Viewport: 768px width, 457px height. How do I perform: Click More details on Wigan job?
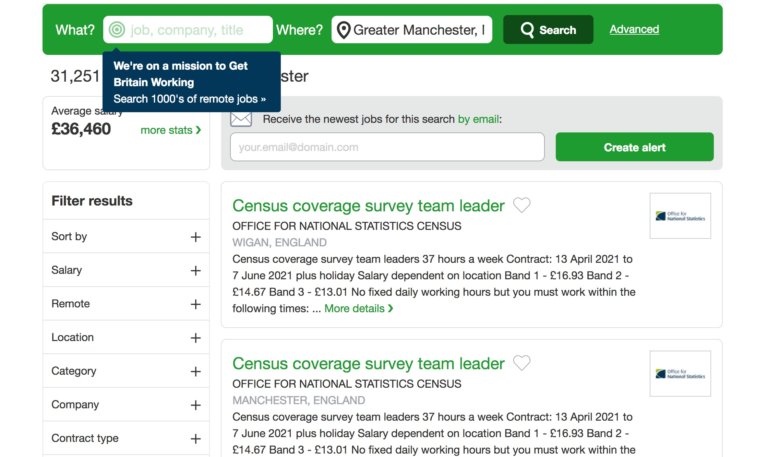(x=359, y=309)
